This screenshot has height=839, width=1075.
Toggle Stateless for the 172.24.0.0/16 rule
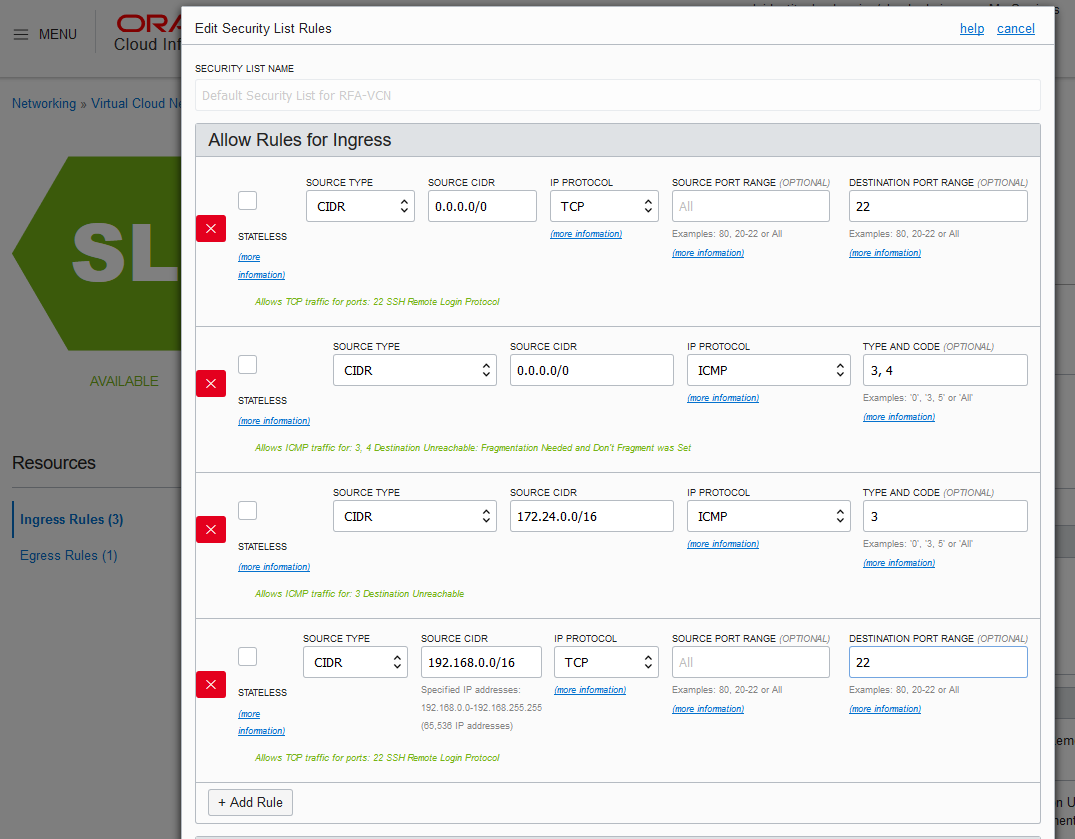click(247, 510)
